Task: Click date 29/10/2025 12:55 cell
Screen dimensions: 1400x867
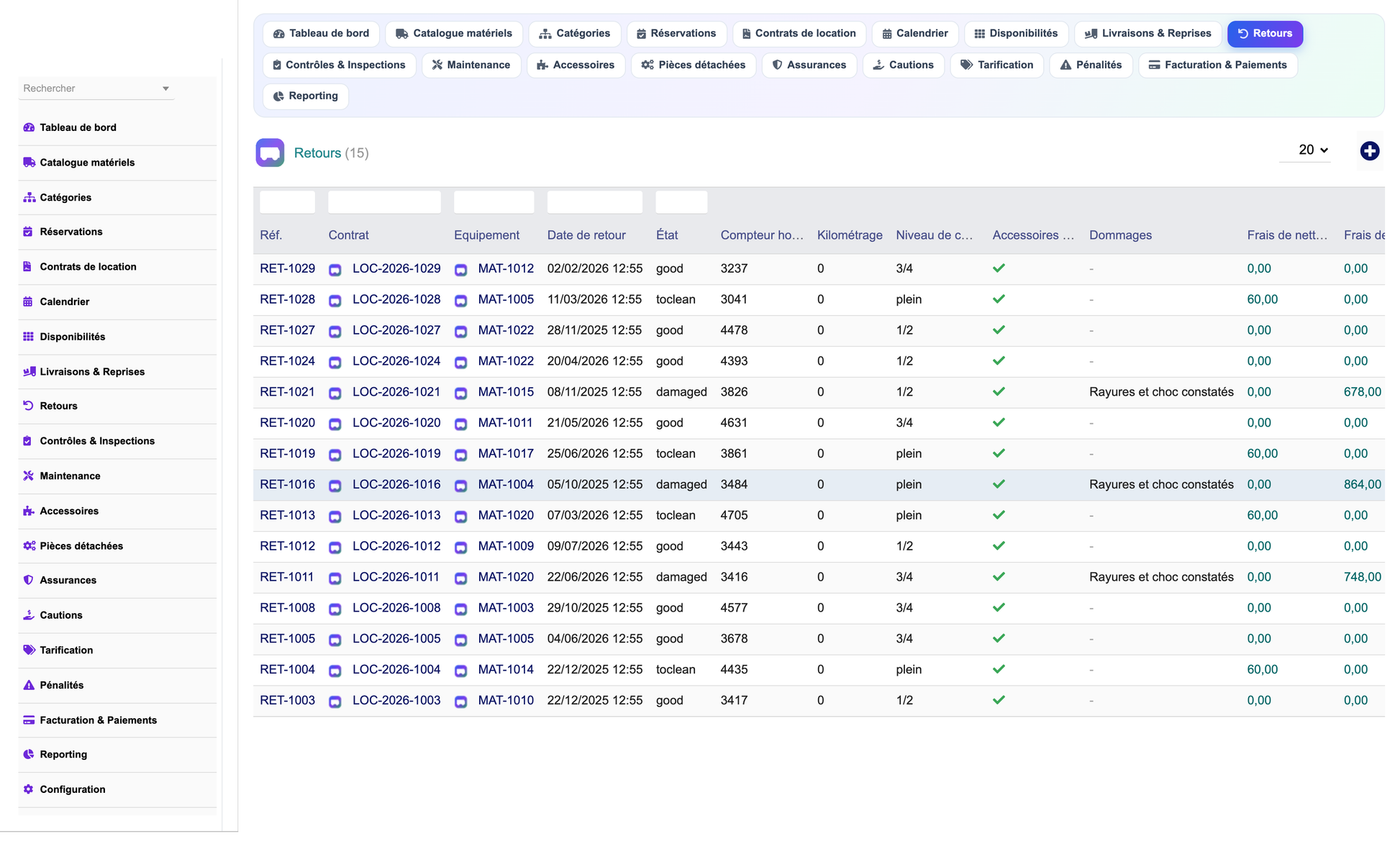Action: pyautogui.click(x=595, y=608)
